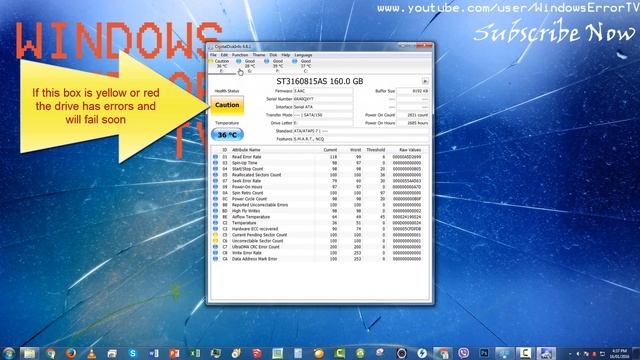The height and width of the screenshot is (360, 640).
Task: Open the Windows Start menu
Action: coord(9,353)
